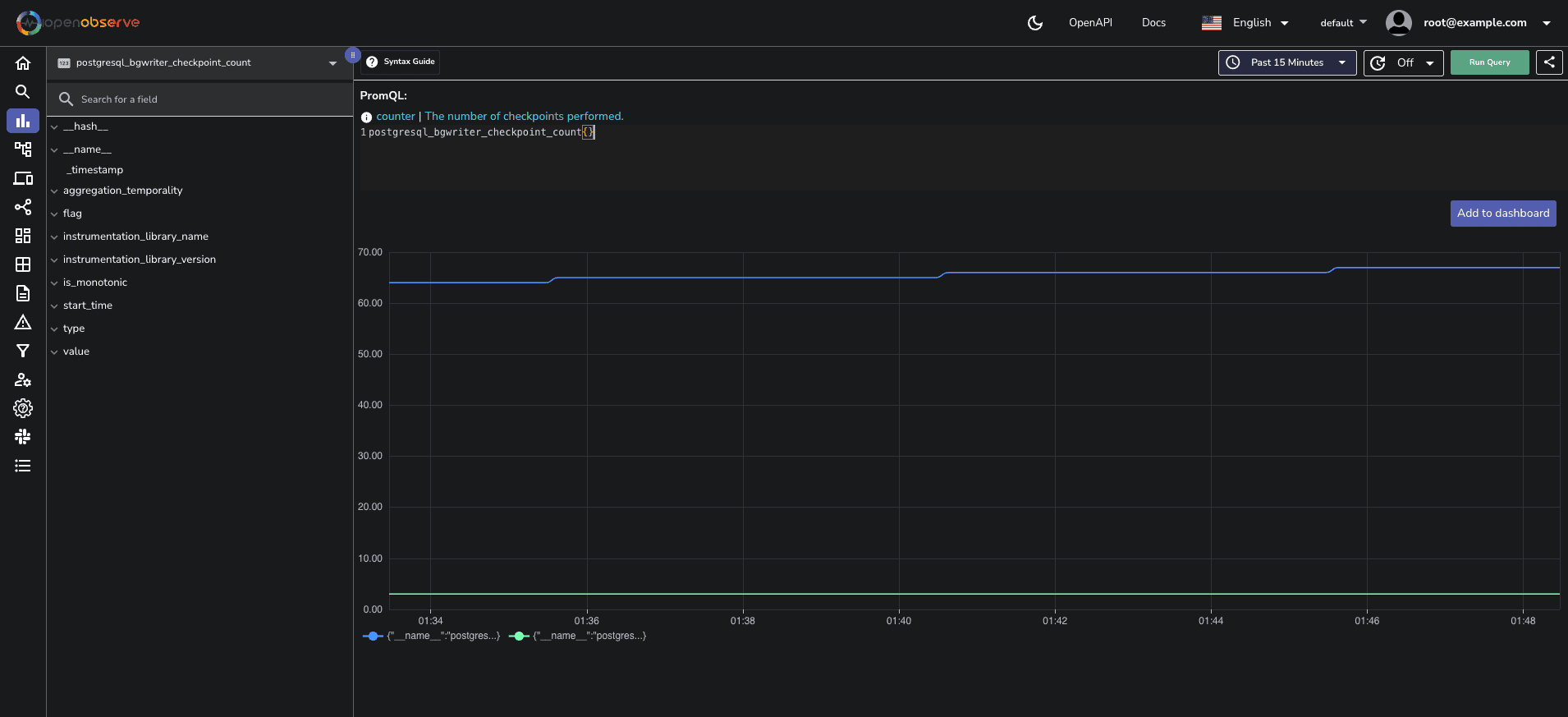The height and width of the screenshot is (717, 1568).
Task: Open the Docs link in header
Action: pos(1153,23)
